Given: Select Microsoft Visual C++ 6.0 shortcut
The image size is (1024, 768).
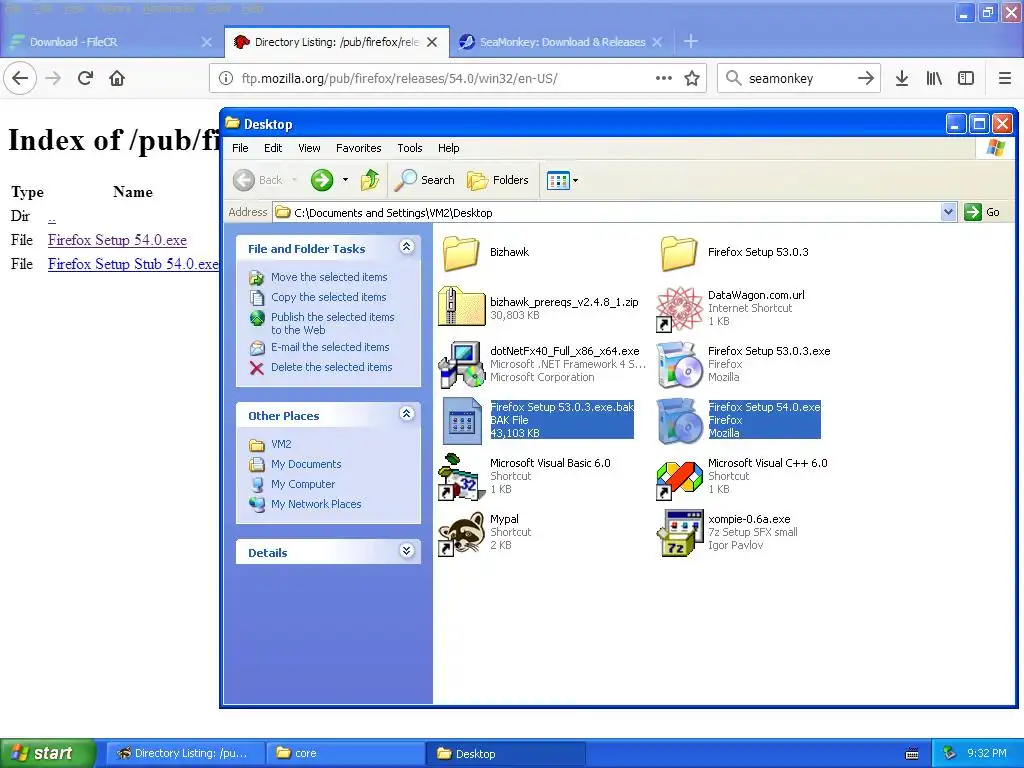Looking at the screenshot, I should click(743, 476).
